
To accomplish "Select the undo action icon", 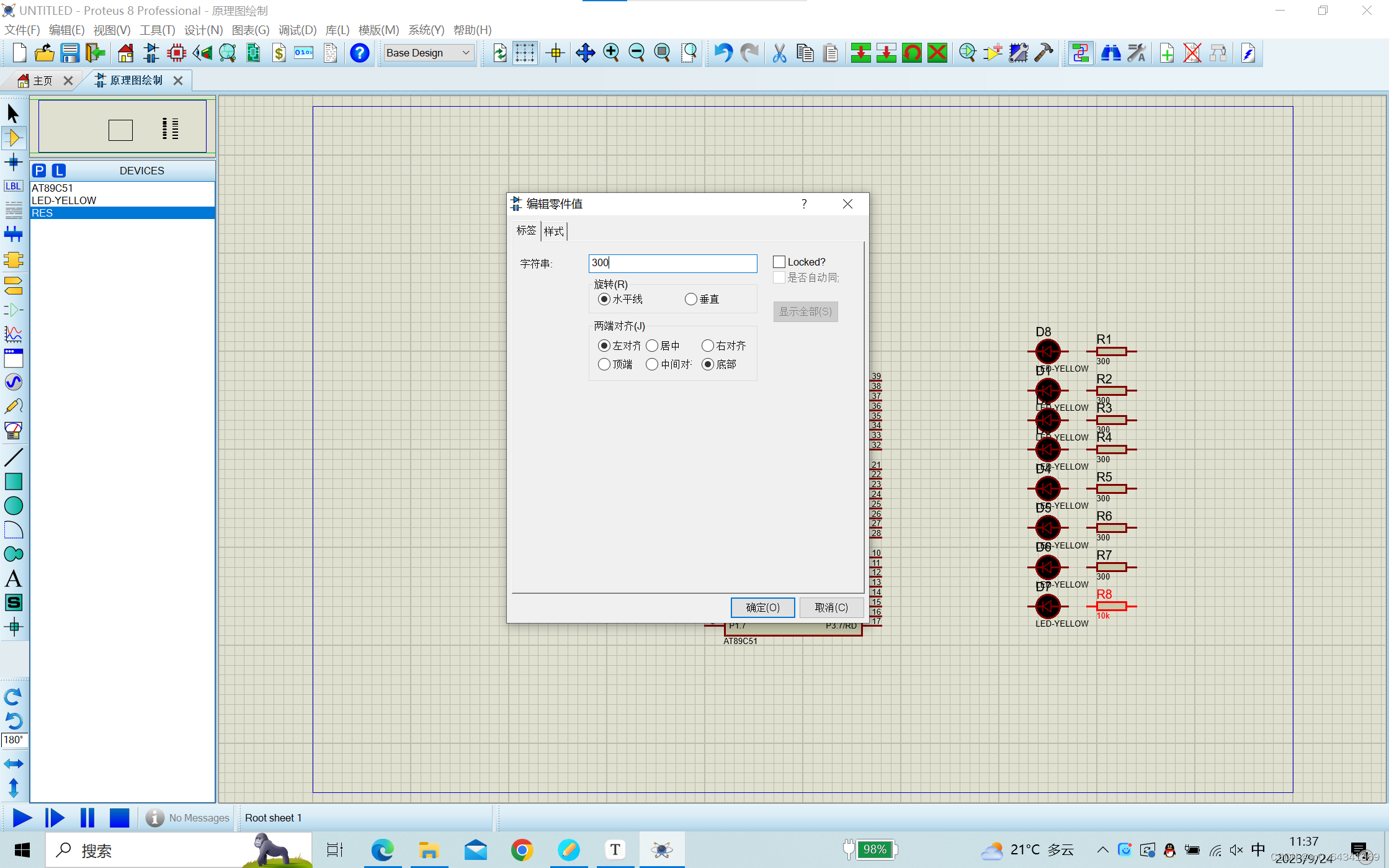I will point(722,52).
